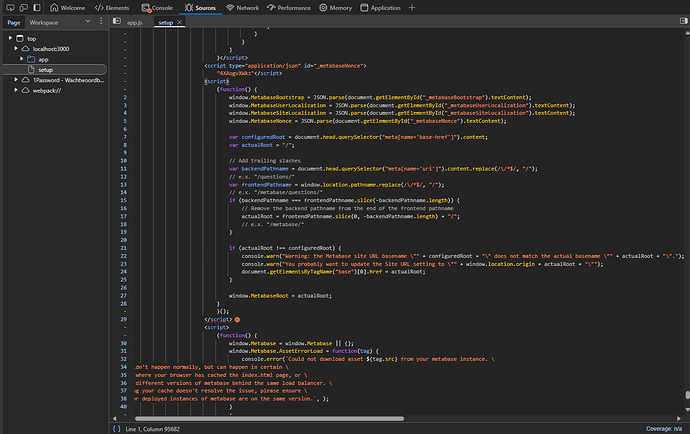Viewport: 690px width, 434px height.
Task: Click the Home icon on Welcome tab
Action: click(x=54, y=7)
